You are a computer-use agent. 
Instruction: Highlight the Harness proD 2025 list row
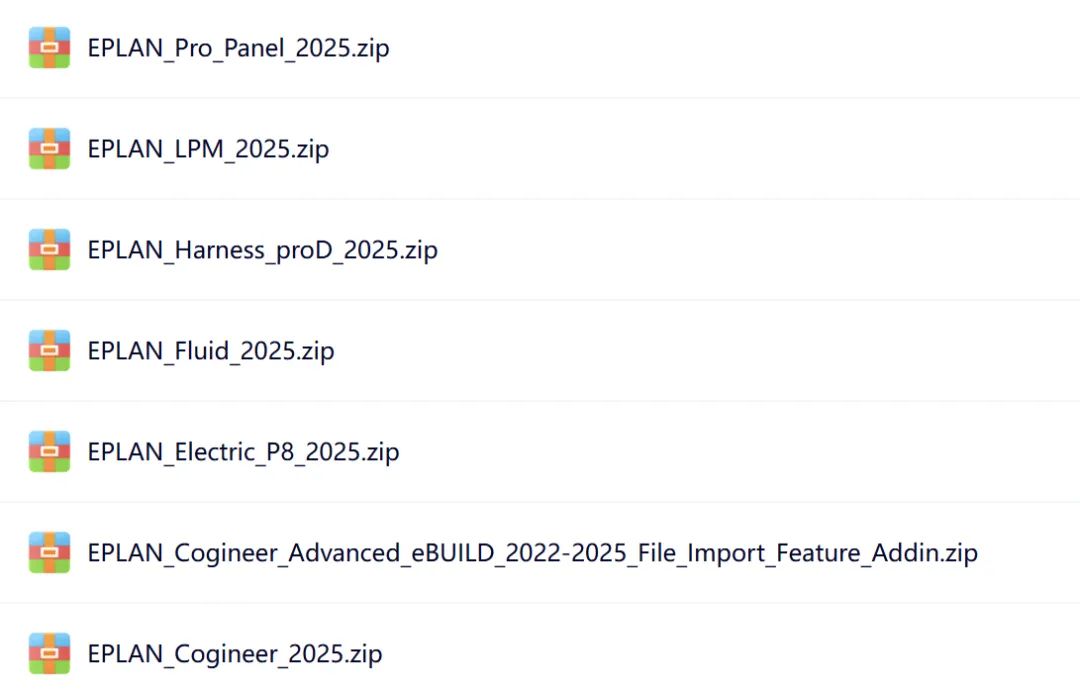[x=700, y=250]
